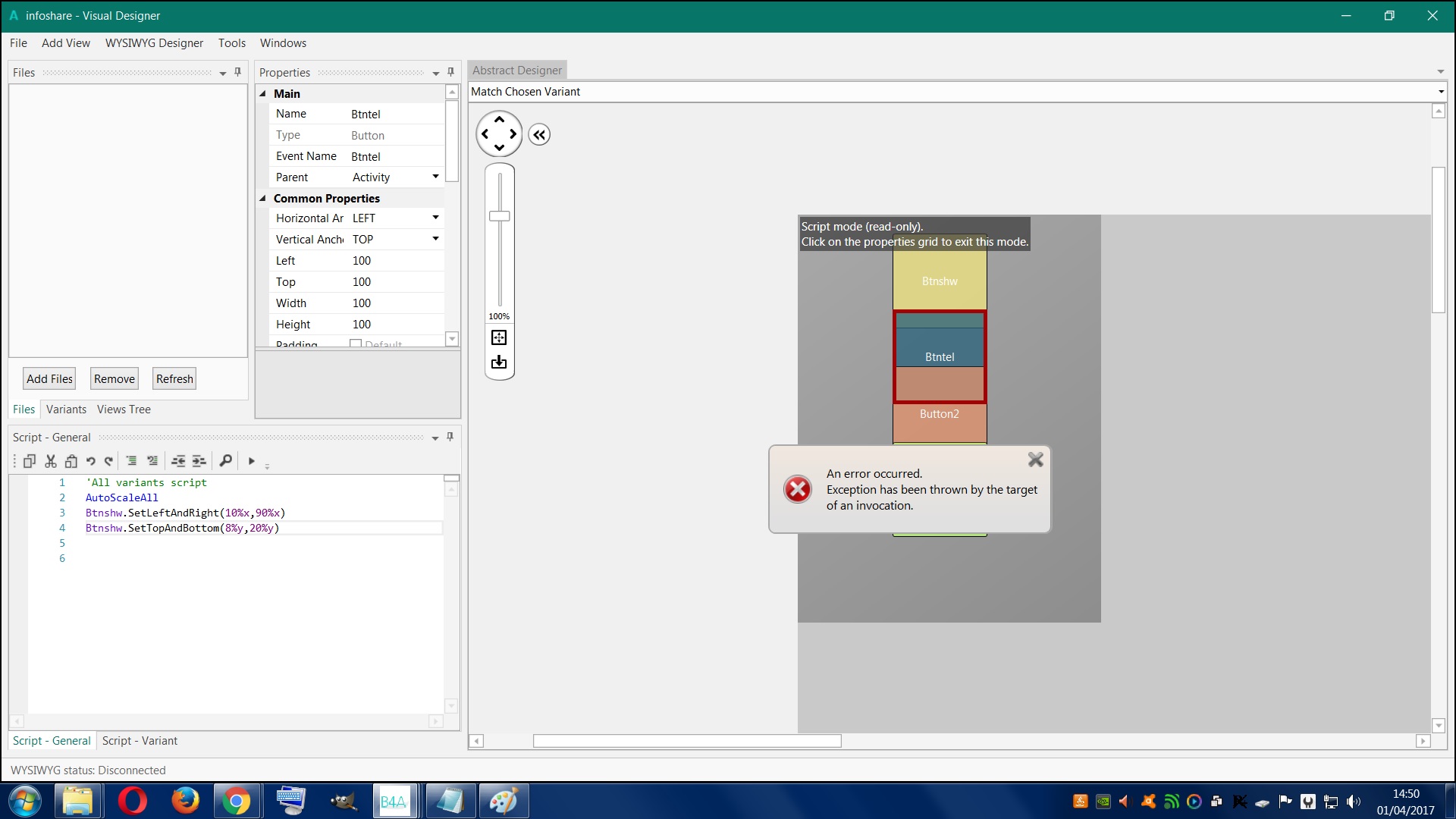1456x819 pixels.
Task: Click the Copy icon in script toolbar
Action: click(30, 460)
